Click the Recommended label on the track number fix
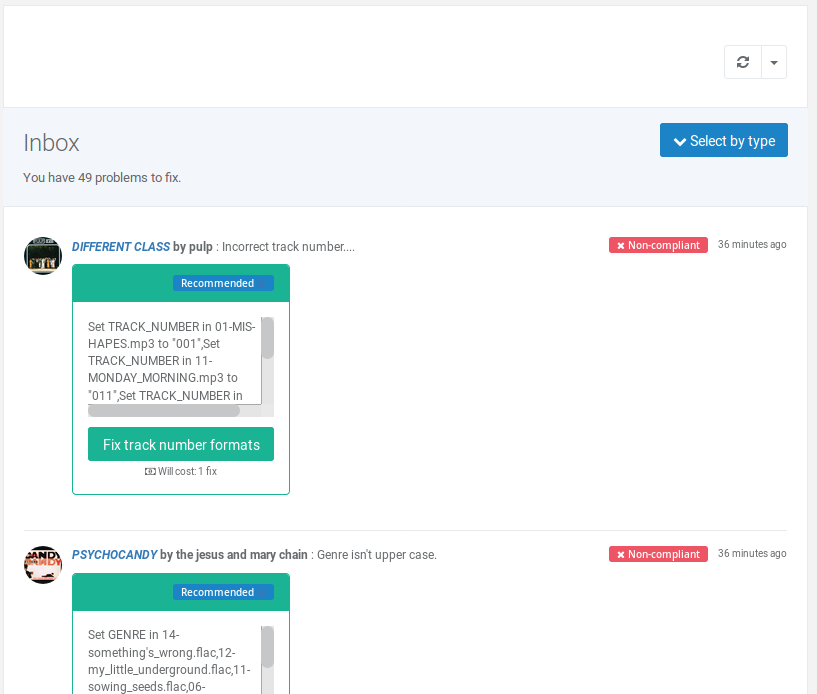 (x=223, y=283)
